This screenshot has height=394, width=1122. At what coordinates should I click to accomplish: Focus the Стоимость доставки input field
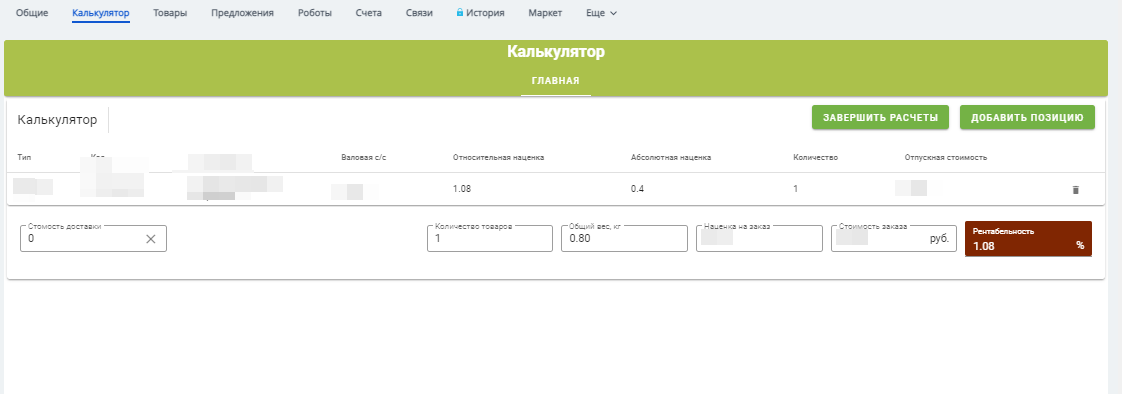pos(93,239)
